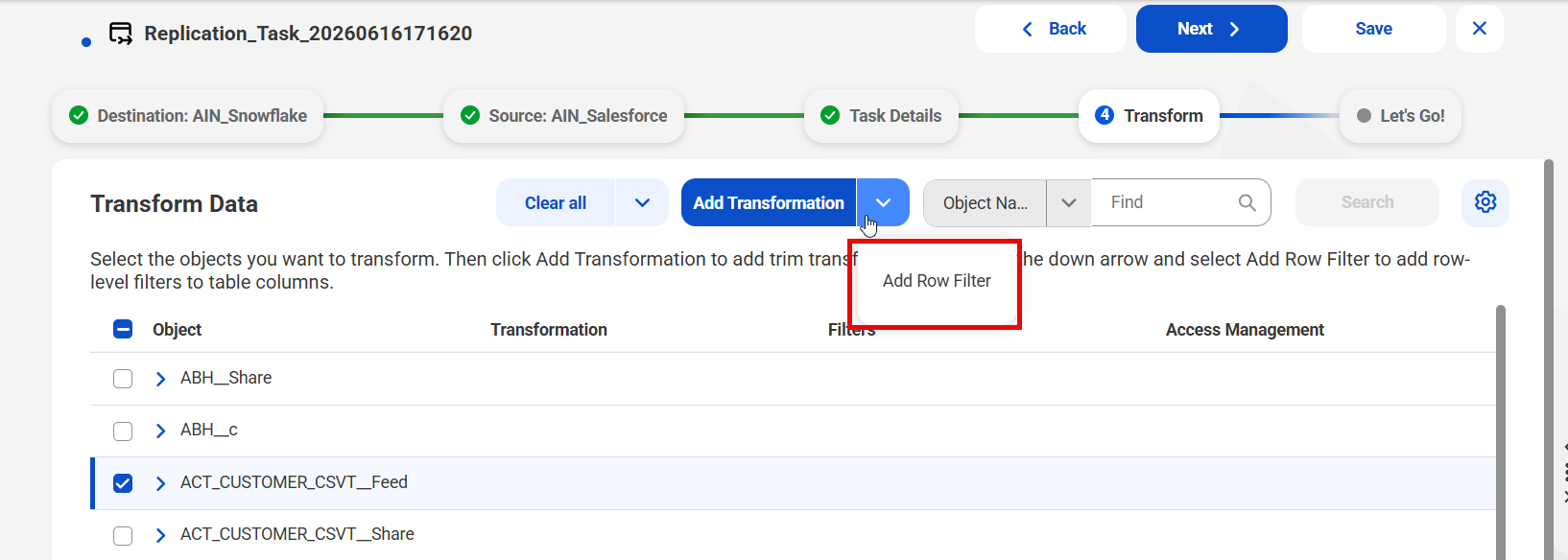The height and width of the screenshot is (560, 1568).
Task: Click the Transform Data heading
Action: click(x=175, y=204)
